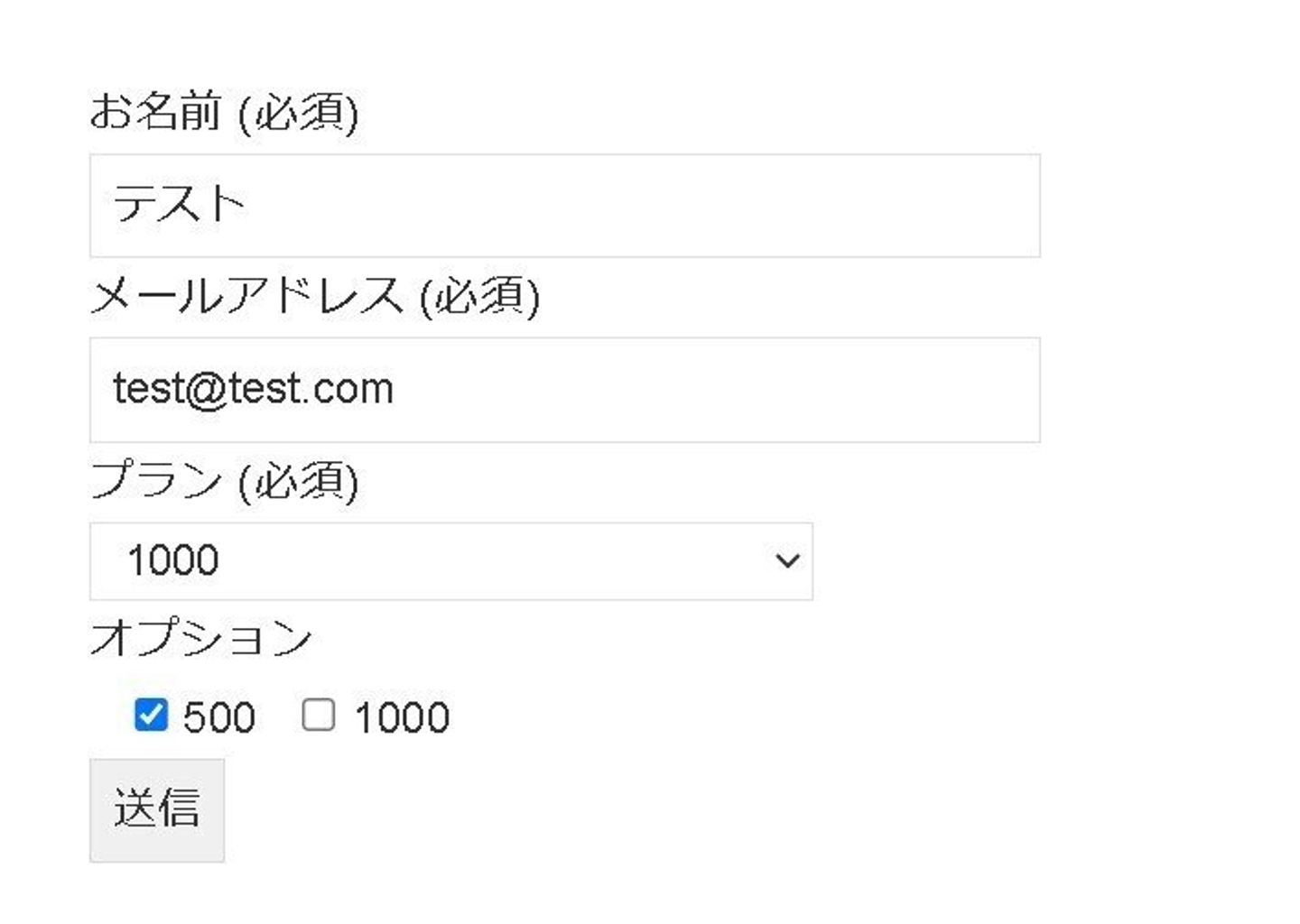Click the お名前 name input field
This screenshot has width=1300, height=924.
click(564, 206)
